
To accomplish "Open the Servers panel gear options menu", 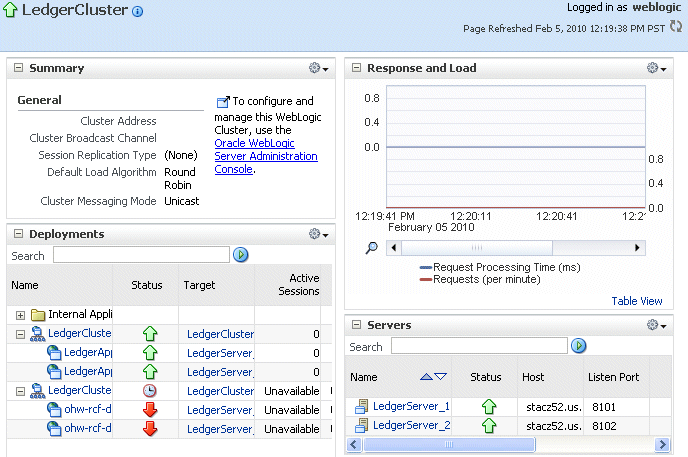I will point(656,325).
